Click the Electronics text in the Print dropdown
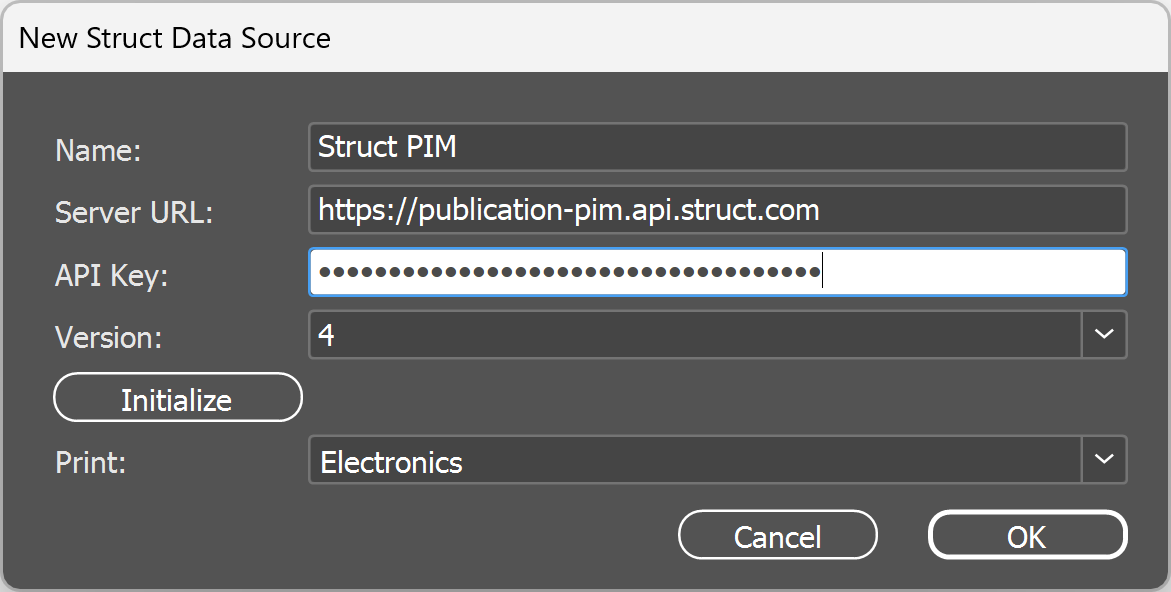The width and height of the screenshot is (1171, 592). pyautogui.click(x=390, y=462)
